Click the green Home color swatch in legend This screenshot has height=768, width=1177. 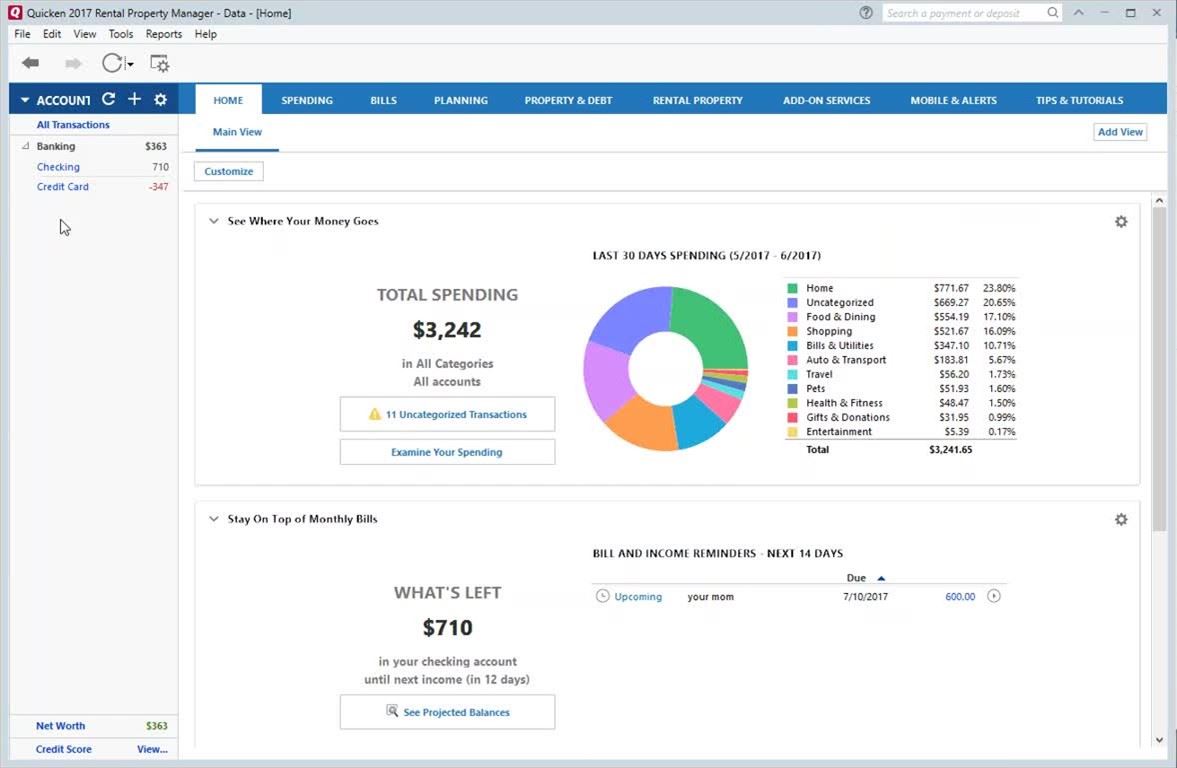pyautogui.click(x=793, y=288)
